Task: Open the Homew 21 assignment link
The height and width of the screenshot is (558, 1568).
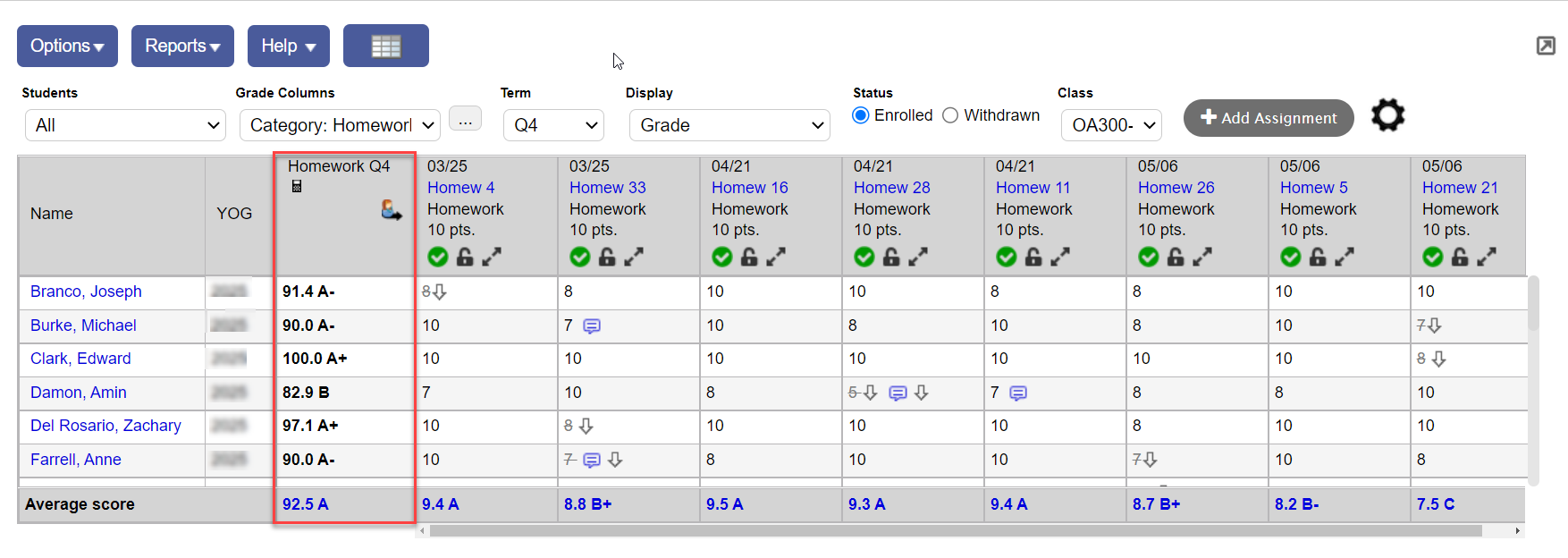Action: pyautogui.click(x=1460, y=188)
